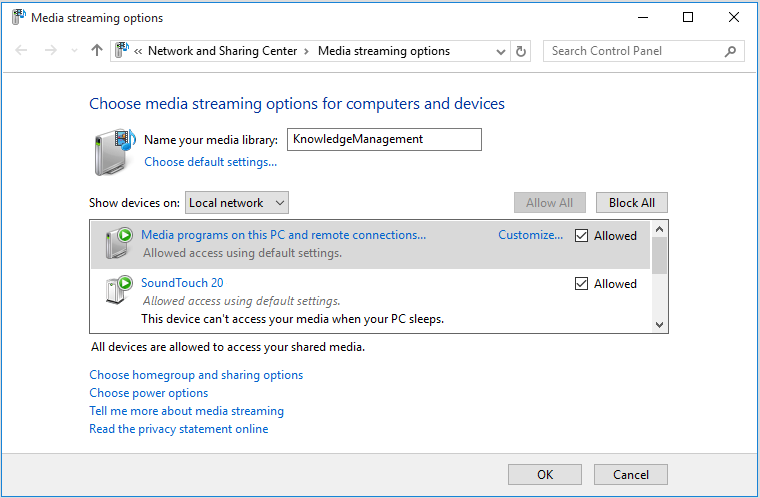Open the Show devices on dropdown
The image size is (760, 498).
pyautogui.click(x=237, y=203)
